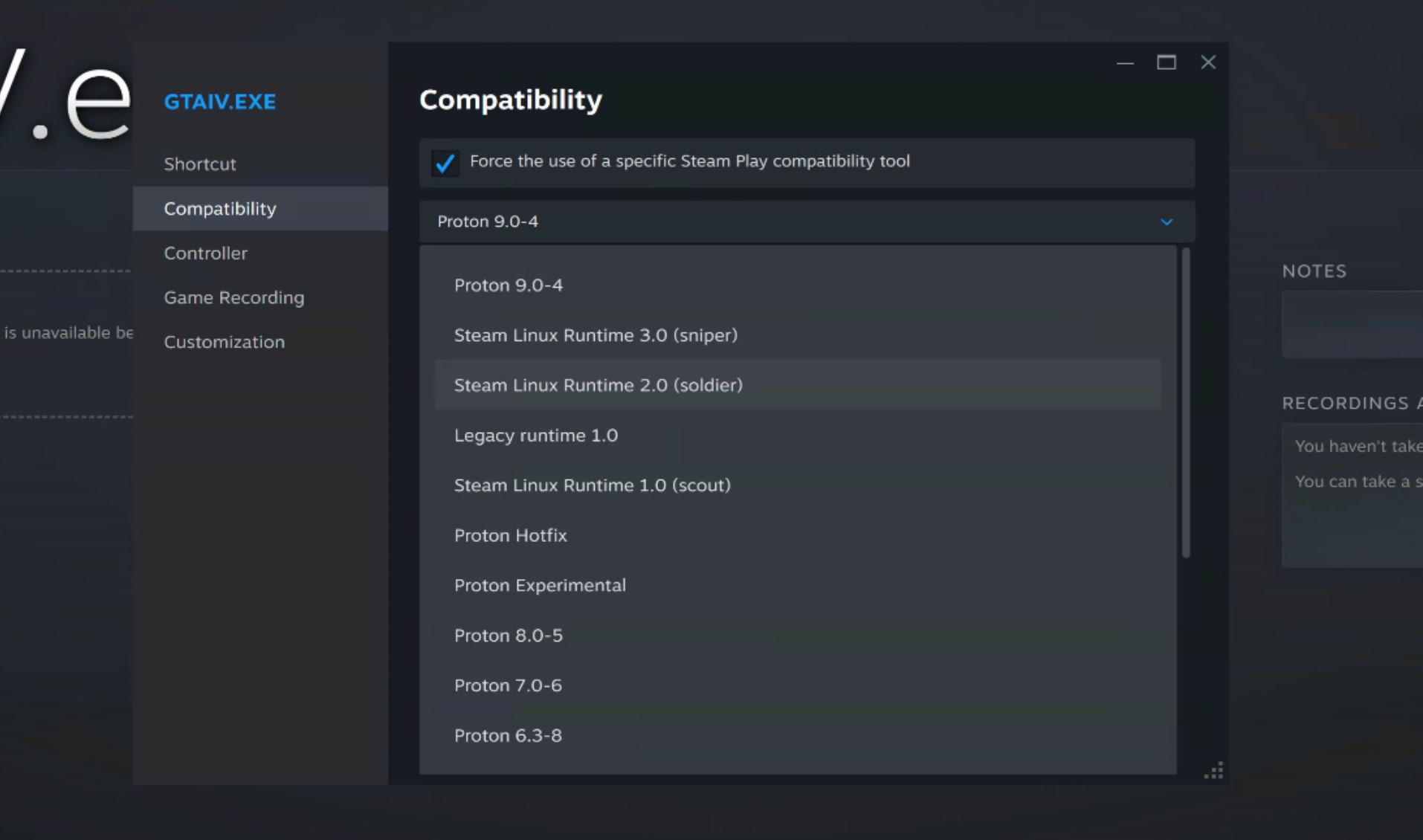The width and height of the screenshot is (1423, 840).
Task: Pick Proton 7.0-6 compatibility tool
Action: pyautogui.click(x=508, y=685)
